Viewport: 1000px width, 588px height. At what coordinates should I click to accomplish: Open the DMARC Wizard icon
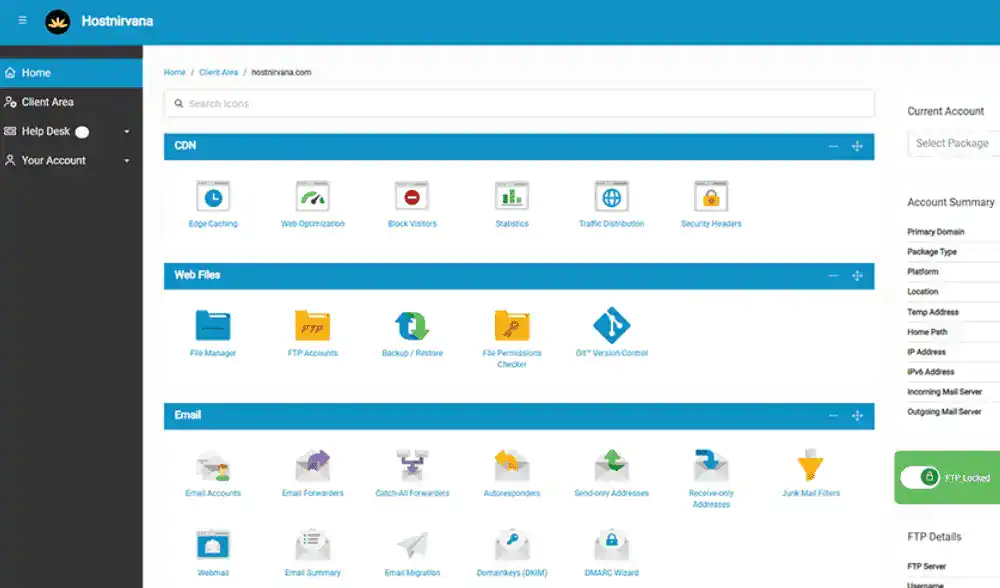(611, 546)
